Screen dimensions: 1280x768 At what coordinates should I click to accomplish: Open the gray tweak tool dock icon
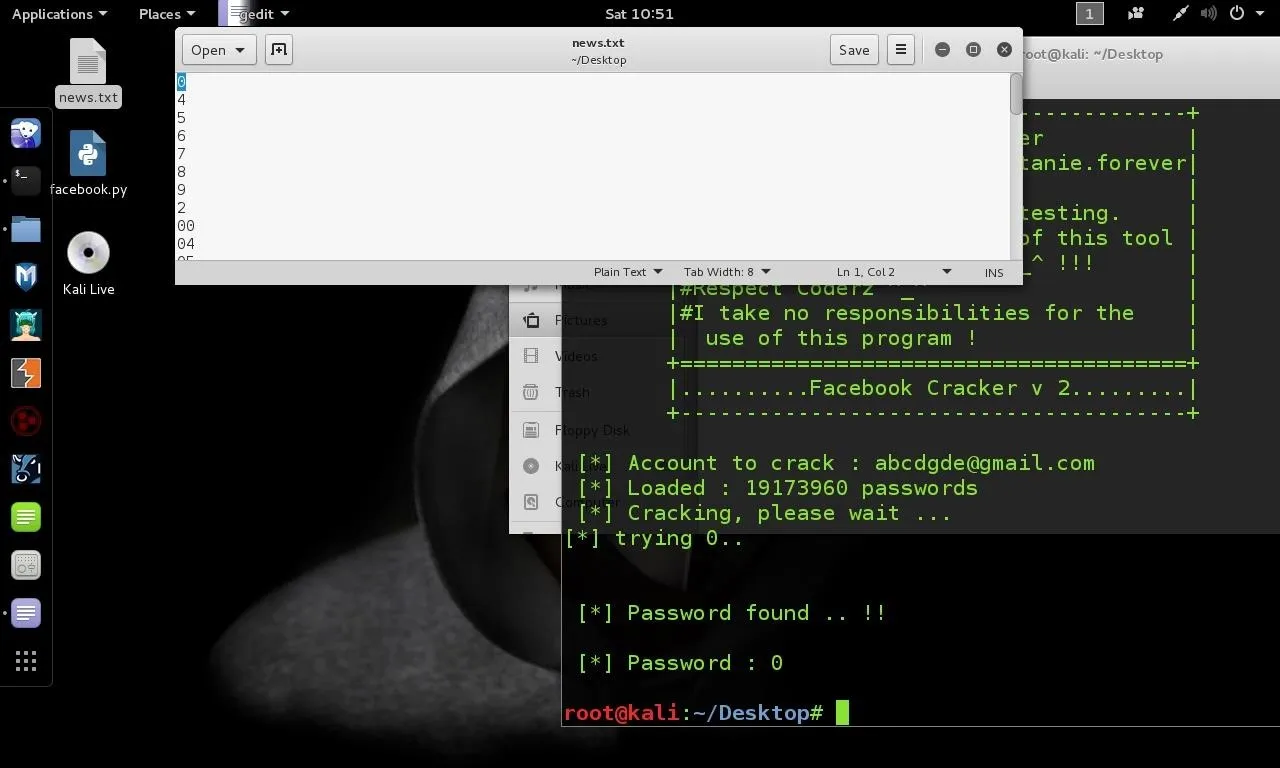point(26,565)
